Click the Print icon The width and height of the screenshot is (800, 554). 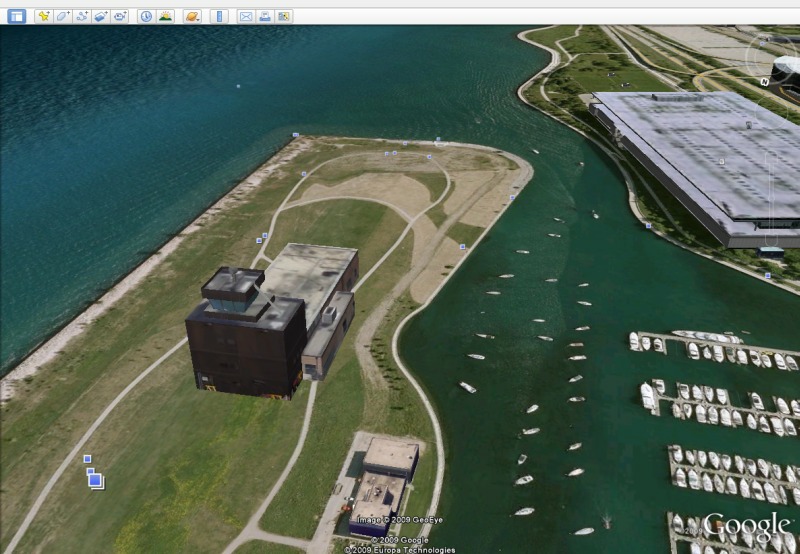point(265,16)
